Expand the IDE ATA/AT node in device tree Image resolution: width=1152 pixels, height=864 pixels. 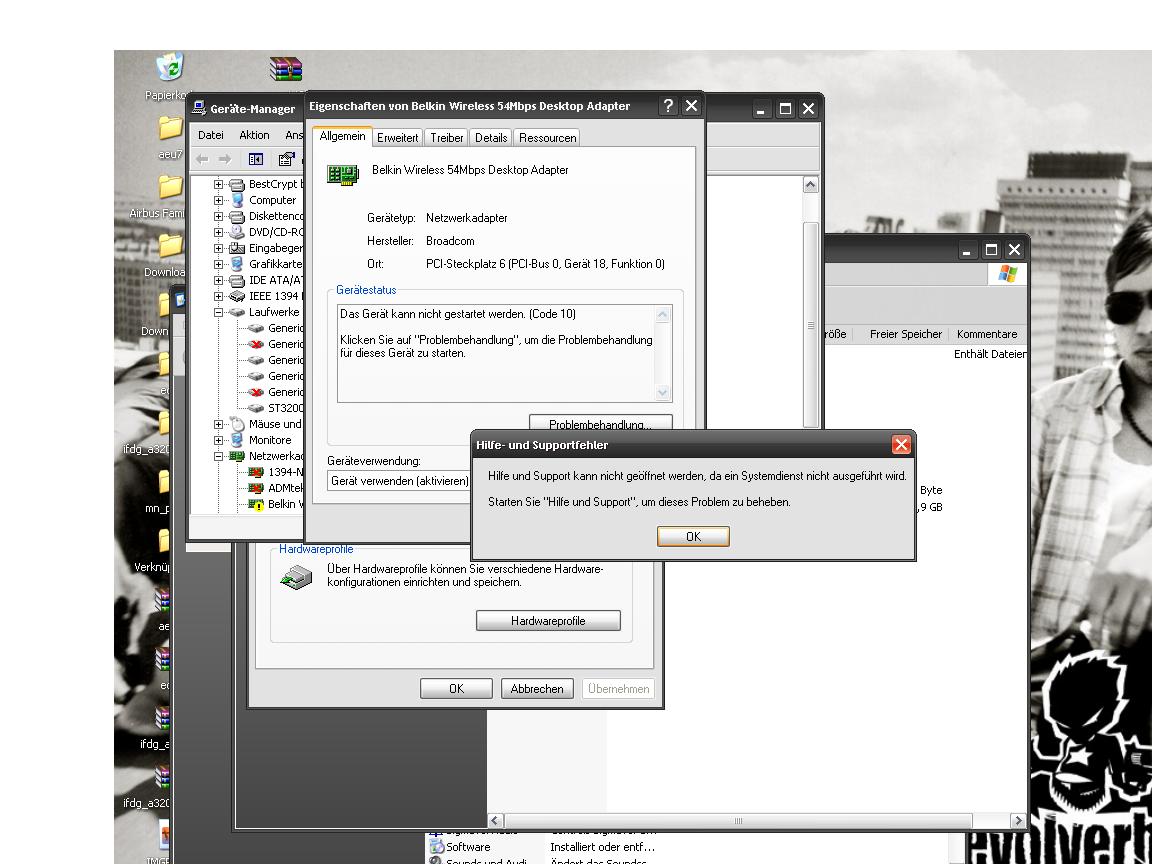click(218, 281)
